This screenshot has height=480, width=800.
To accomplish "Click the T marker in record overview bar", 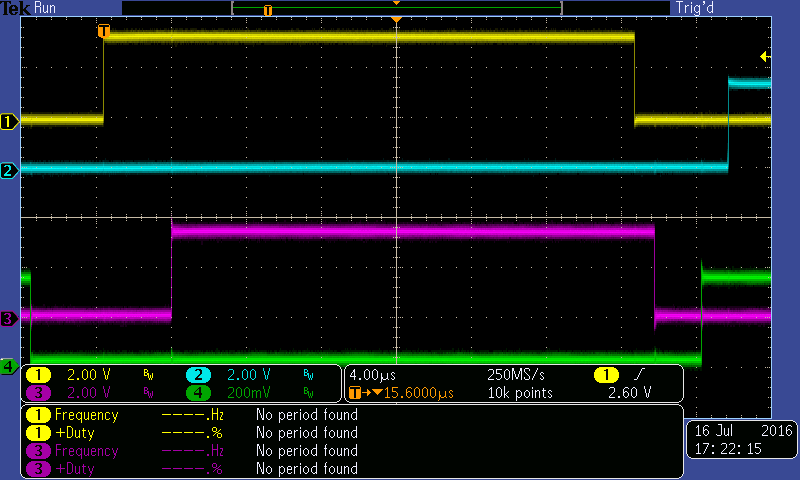I will (267, 10).
